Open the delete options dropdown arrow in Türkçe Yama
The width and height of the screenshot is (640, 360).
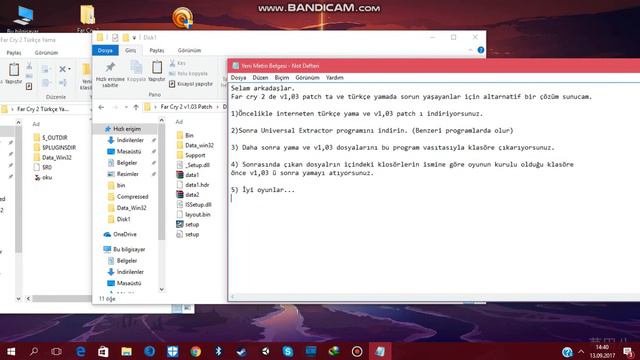(x=70, y=69)
